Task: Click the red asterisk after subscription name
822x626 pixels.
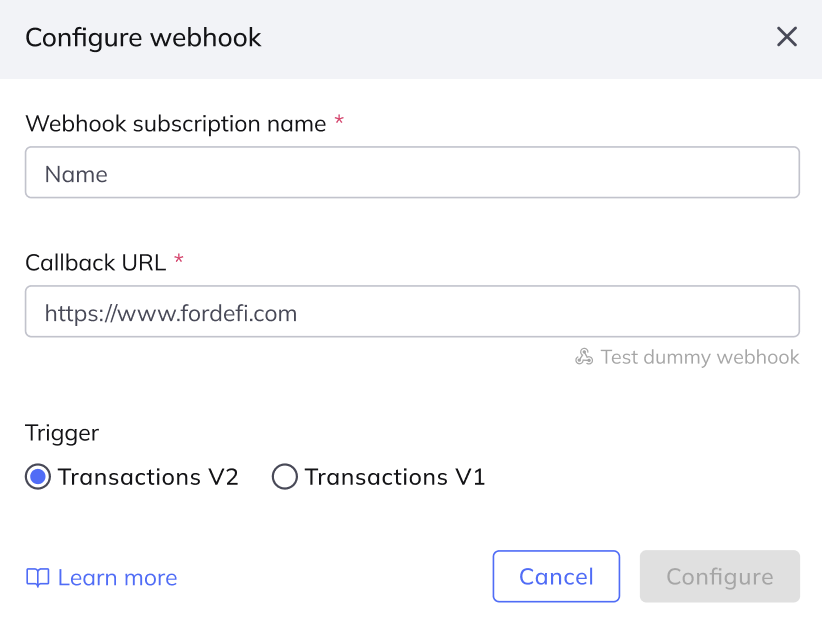Action: 339,120
